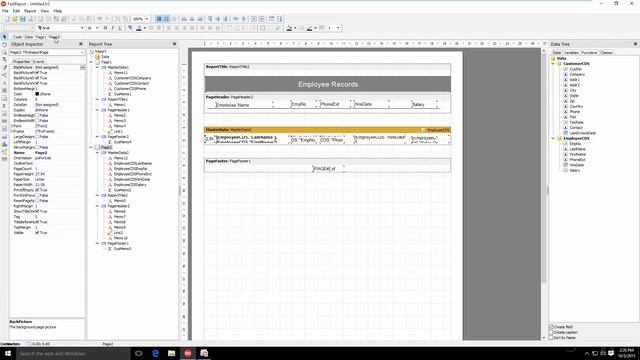Click the fill color bucket icon
Image resolution: width=640 pixels, height=360 pixels.
[289, 28]
